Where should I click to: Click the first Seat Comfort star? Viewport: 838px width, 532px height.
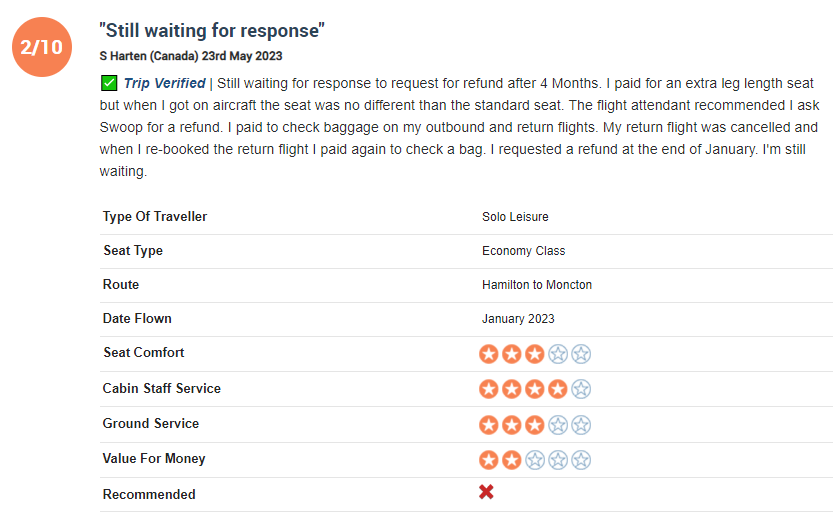pyautogui.click(x=488, y=354)
